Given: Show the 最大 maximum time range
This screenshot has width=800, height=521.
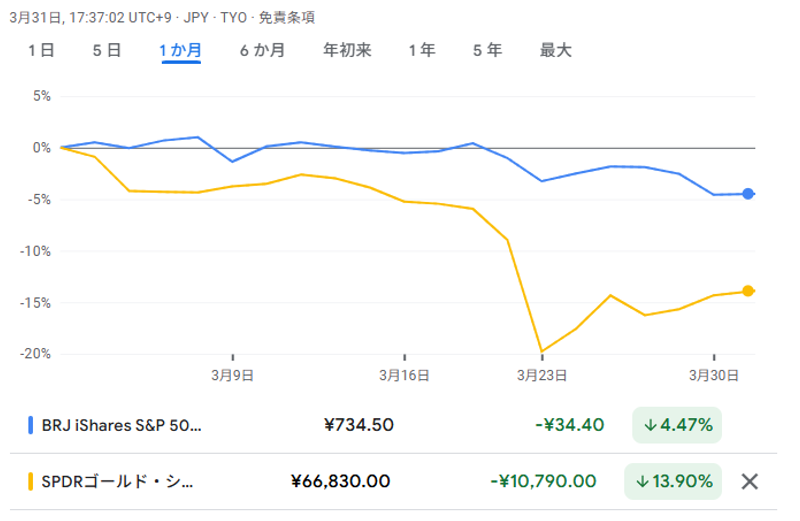Looking at the screenshot, I should 556,50.
